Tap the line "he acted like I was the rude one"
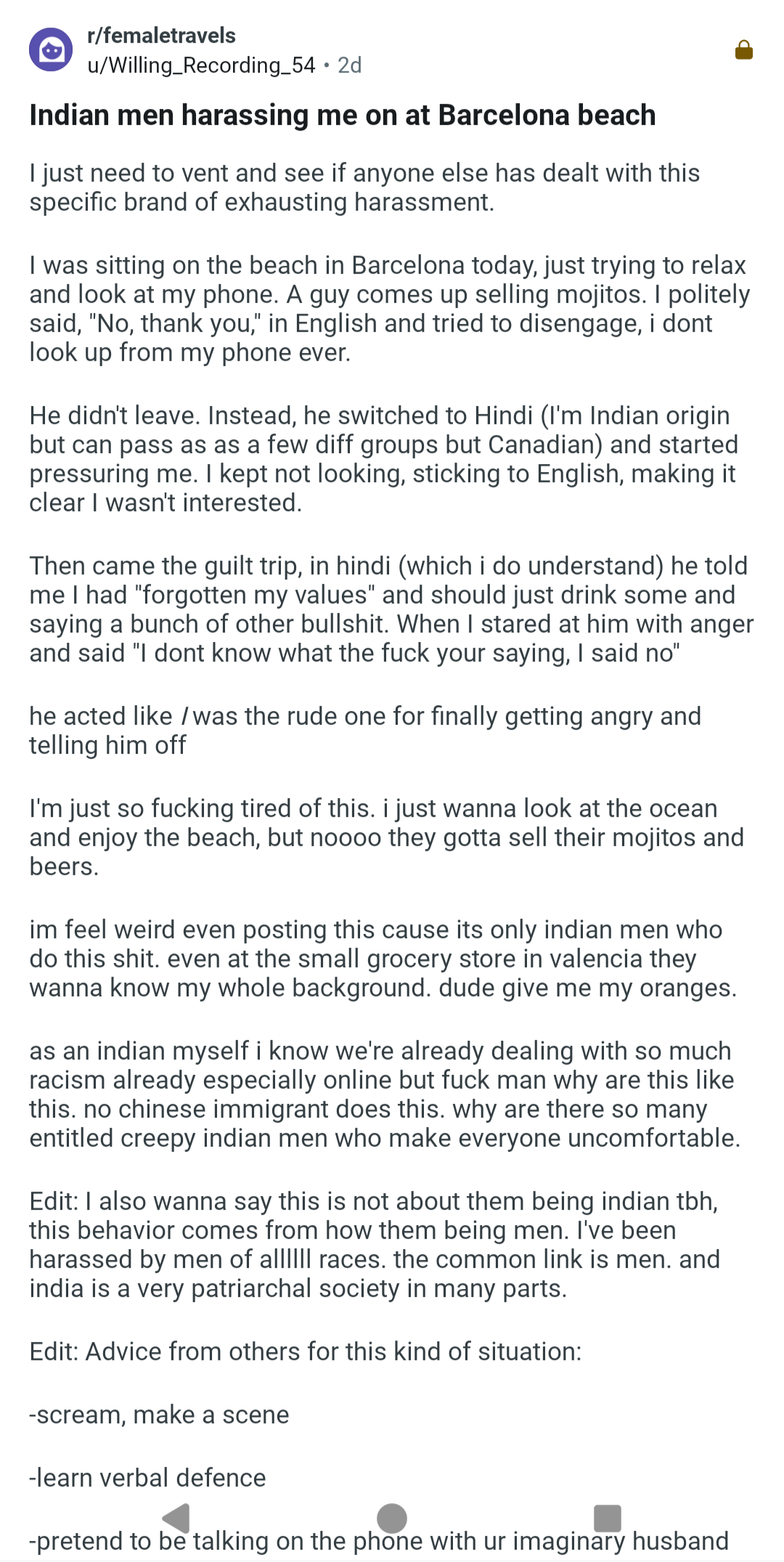Screen dimensions: 784x1562 (x=364, y=731)
